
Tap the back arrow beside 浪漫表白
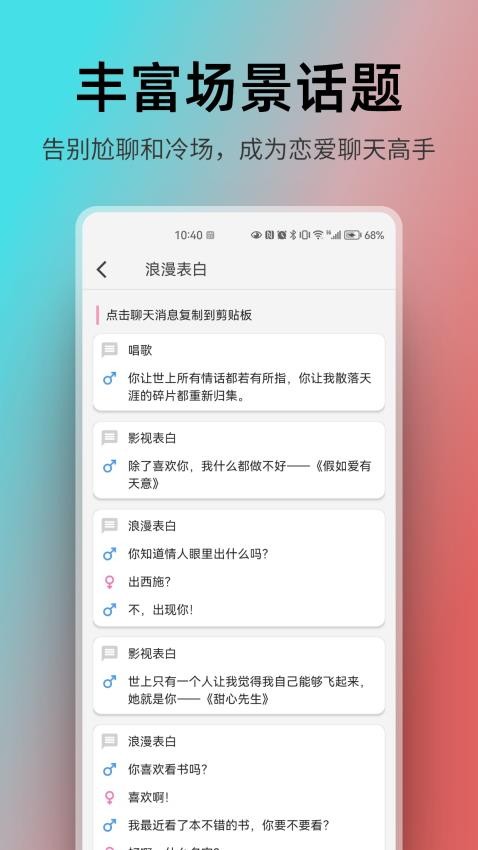102,269
